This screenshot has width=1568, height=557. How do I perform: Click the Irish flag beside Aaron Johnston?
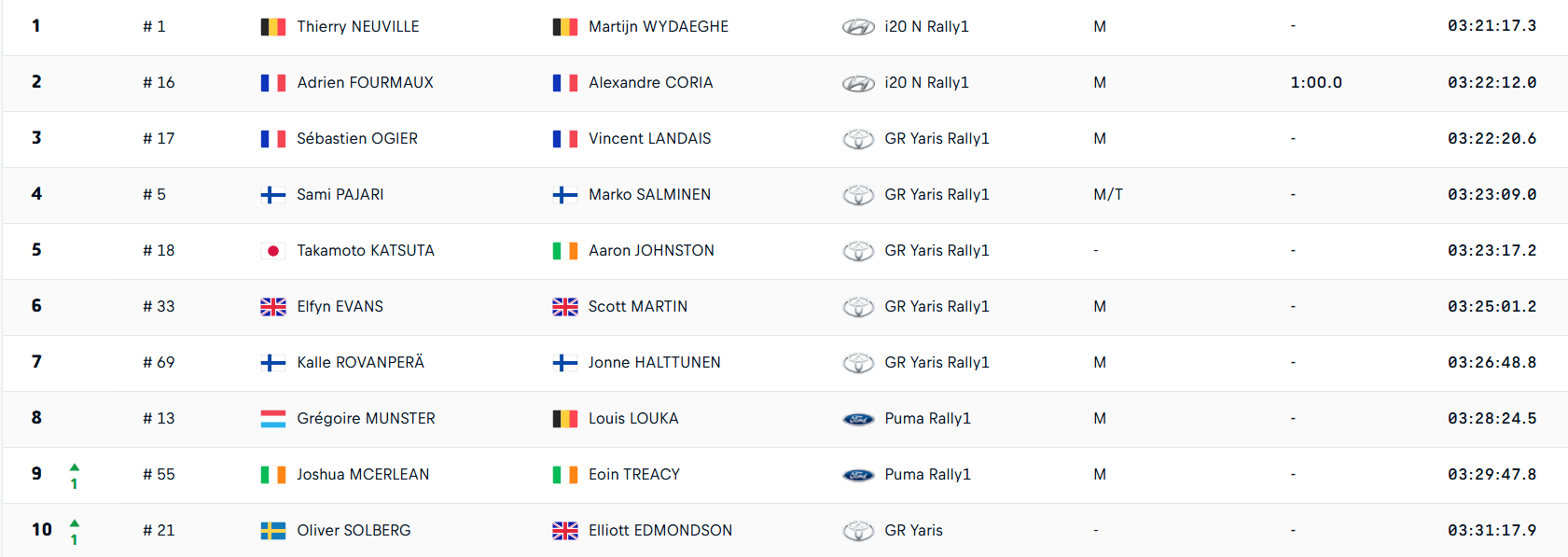pos(564,251)
